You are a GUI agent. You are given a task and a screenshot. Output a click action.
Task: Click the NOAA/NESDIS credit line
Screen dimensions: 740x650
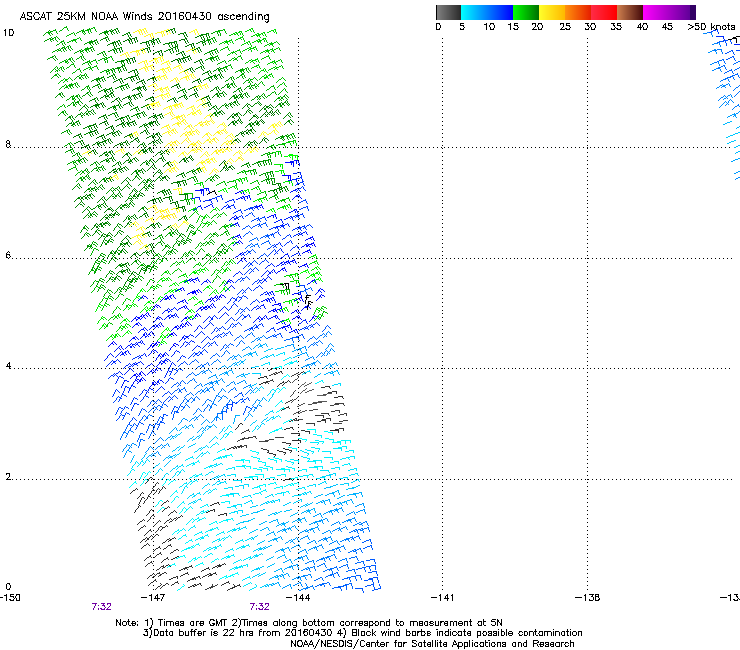click(x=432, y=644)
